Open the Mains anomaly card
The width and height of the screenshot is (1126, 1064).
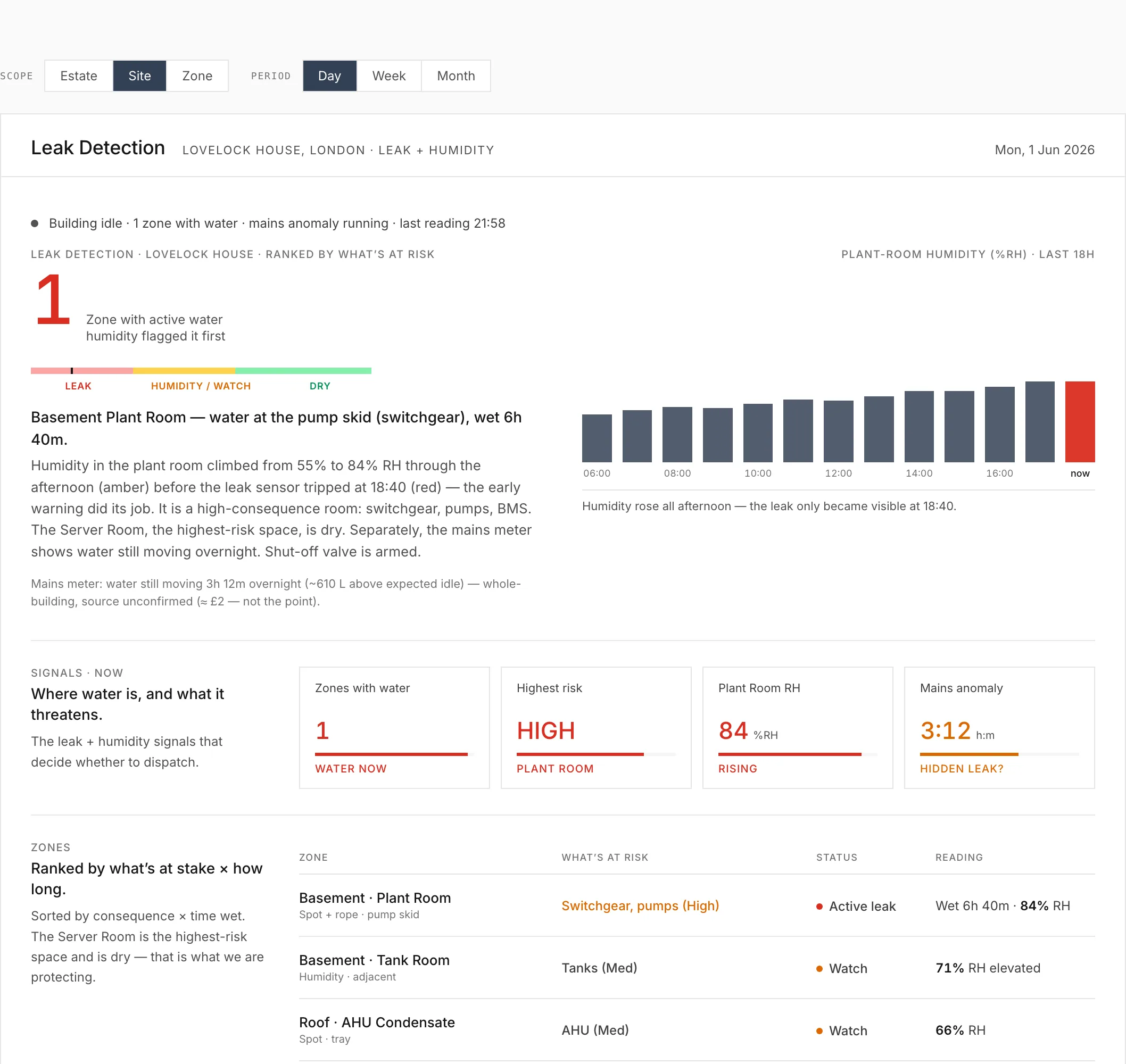[x=999, y=728]
